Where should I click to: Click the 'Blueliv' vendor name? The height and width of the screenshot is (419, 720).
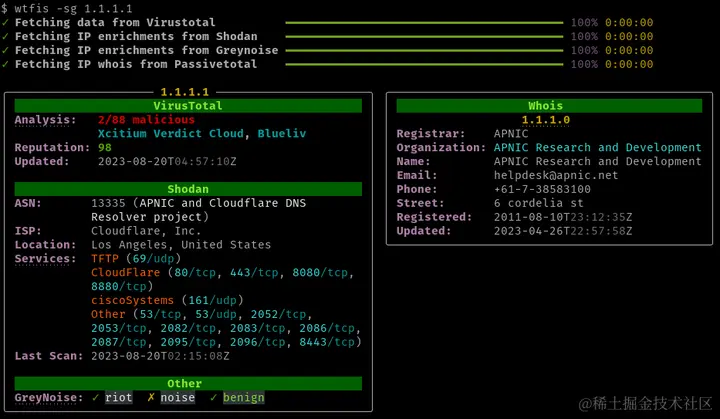pos(281,133)
